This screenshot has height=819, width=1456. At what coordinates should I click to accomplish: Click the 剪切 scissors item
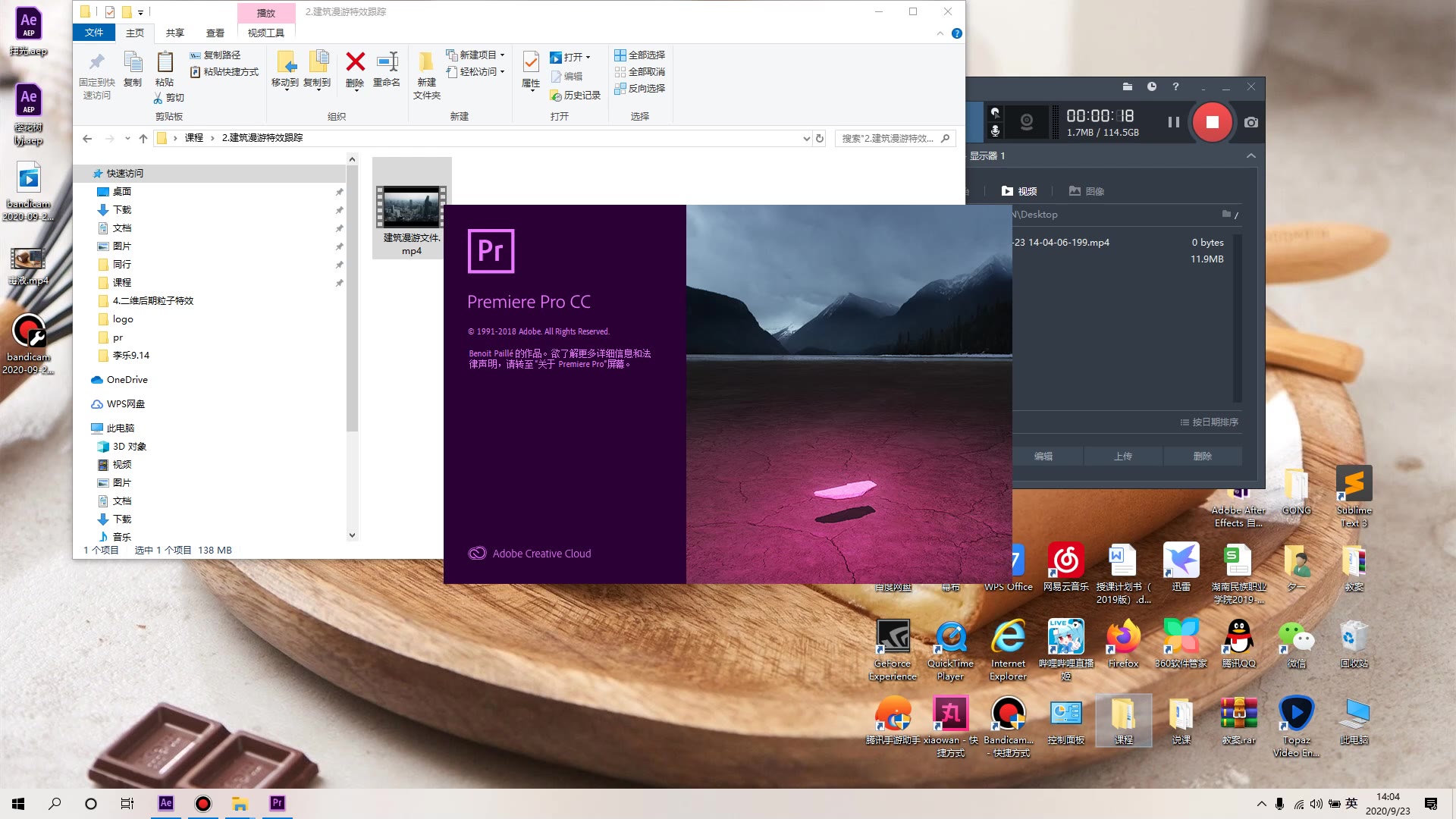click(x=168, y=98)
